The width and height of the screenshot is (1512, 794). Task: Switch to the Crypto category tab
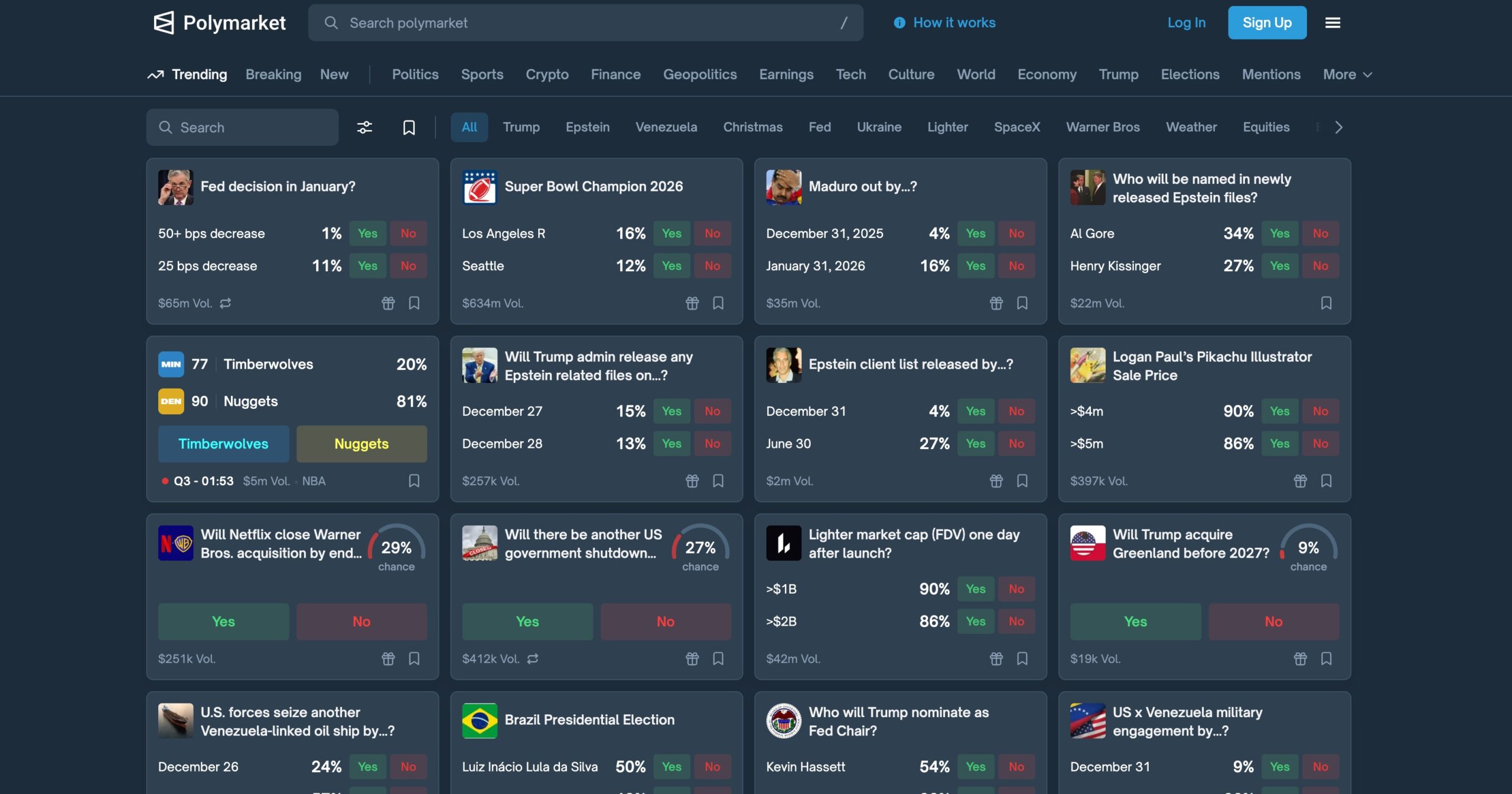coord(547,74)
